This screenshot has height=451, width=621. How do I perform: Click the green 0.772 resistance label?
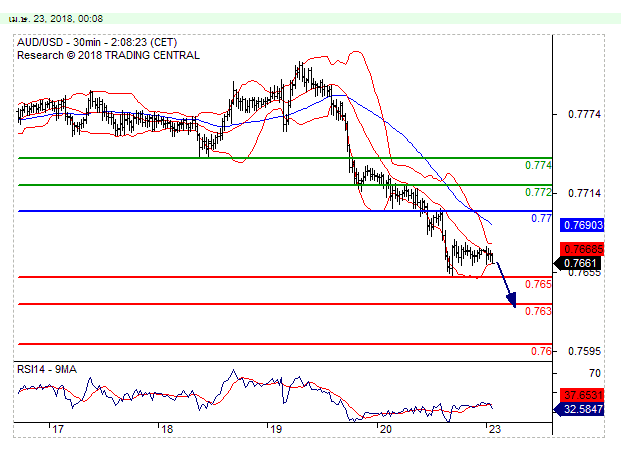tap(538, 192)
